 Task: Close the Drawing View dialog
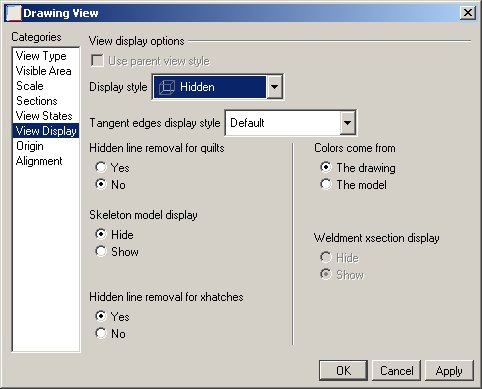click(x=468, y=13)
